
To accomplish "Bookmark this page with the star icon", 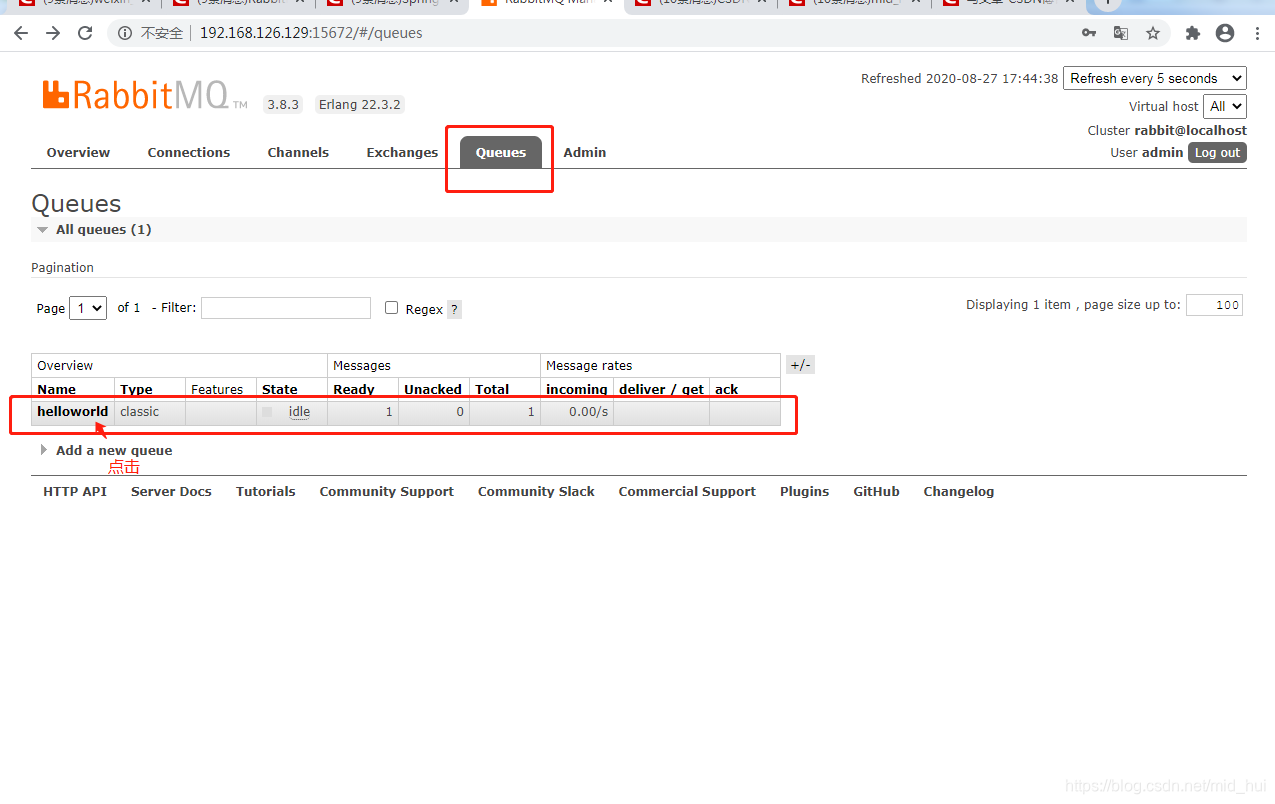I will 1153,33.
